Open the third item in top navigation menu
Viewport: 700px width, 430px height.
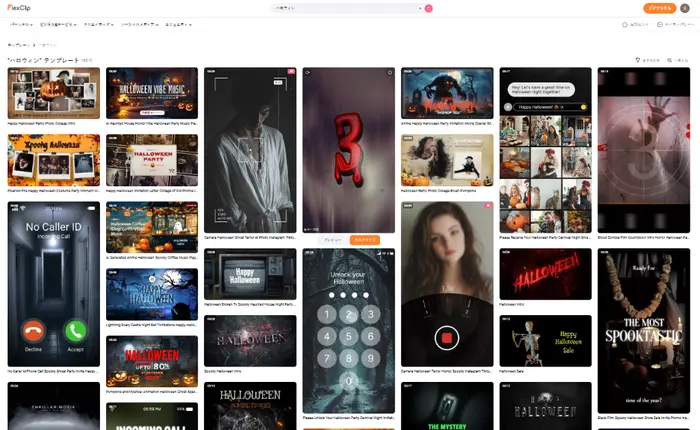98,23
